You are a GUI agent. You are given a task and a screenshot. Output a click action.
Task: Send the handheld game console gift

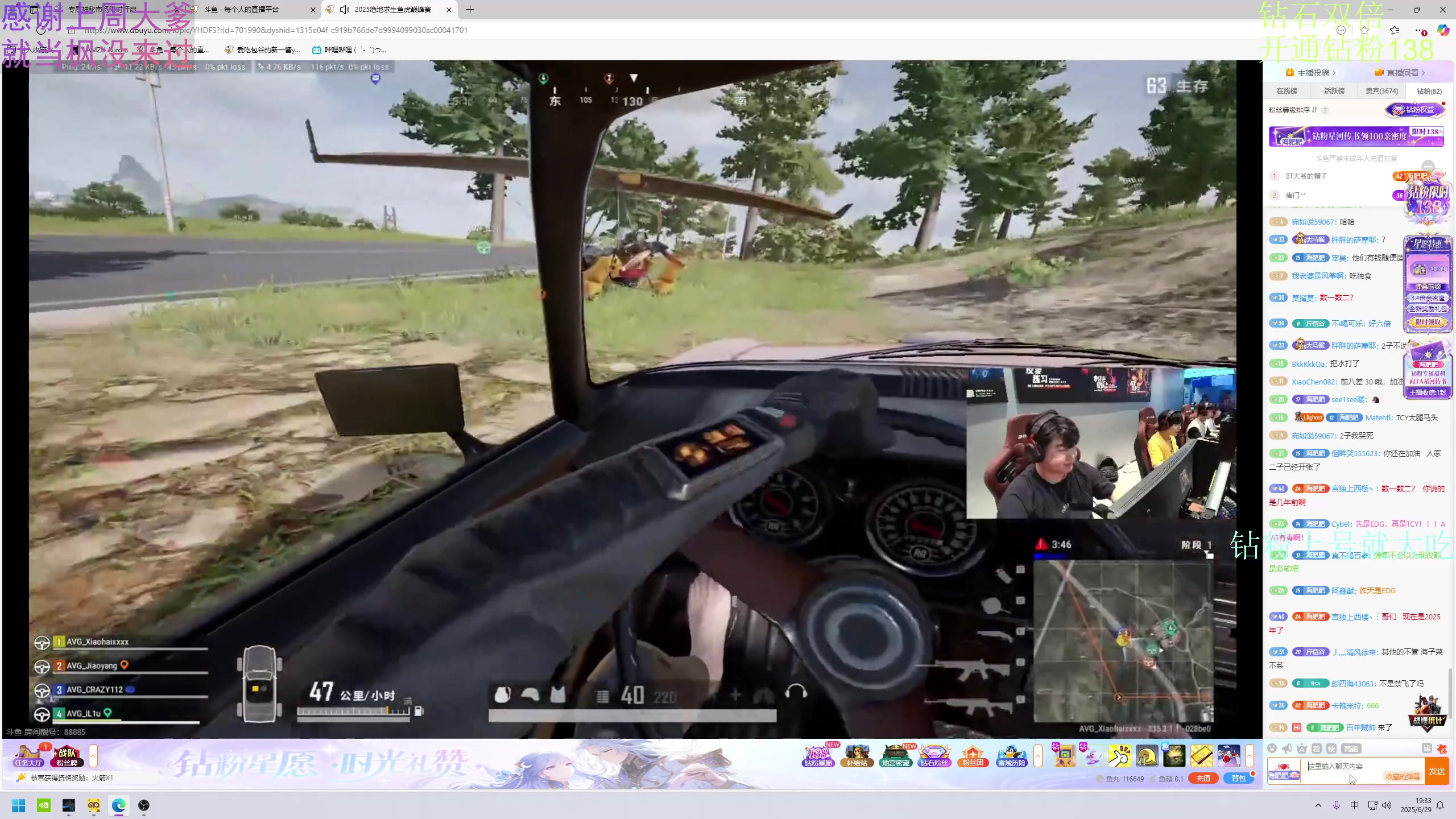click(1065, 756)
